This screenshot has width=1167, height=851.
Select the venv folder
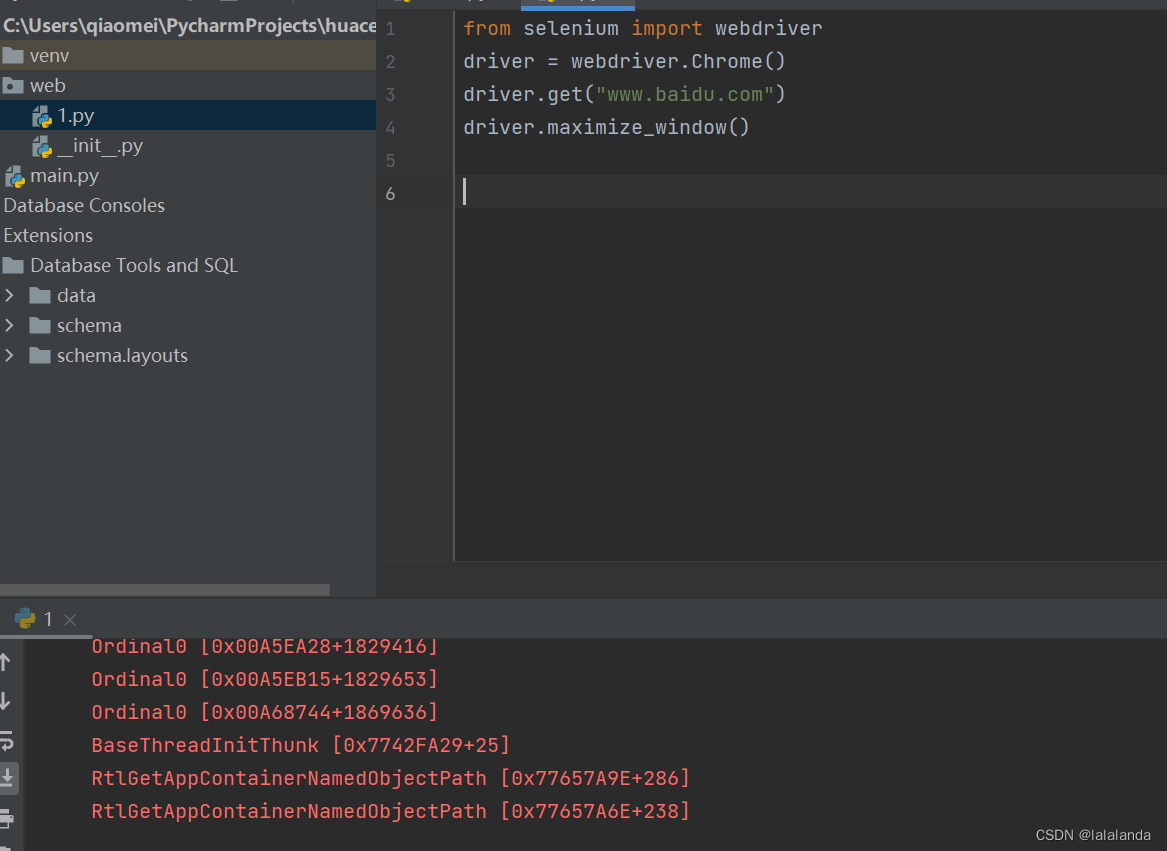188,55
